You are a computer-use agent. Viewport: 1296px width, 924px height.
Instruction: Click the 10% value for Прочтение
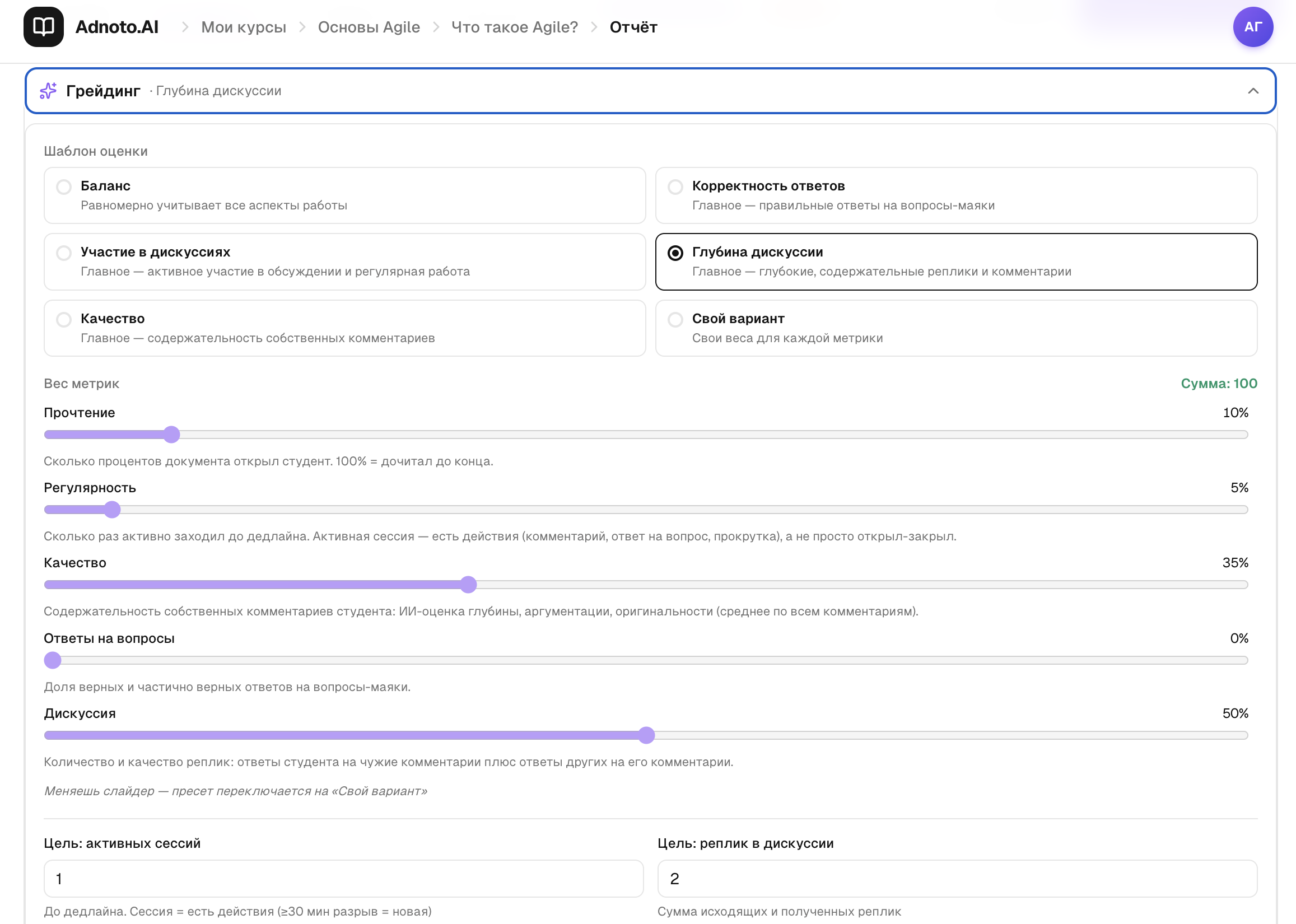(1235, 413)
